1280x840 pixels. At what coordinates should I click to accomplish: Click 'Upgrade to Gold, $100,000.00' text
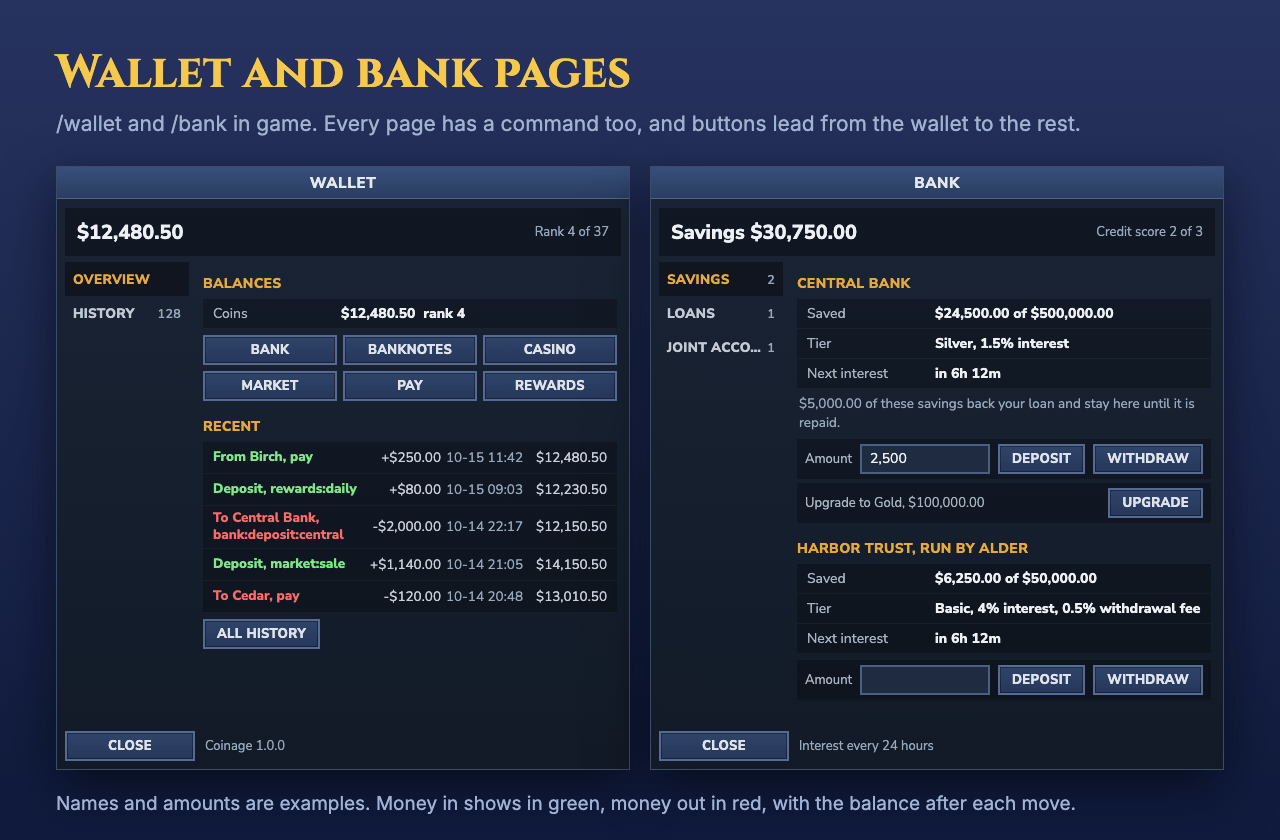(895, 503)
